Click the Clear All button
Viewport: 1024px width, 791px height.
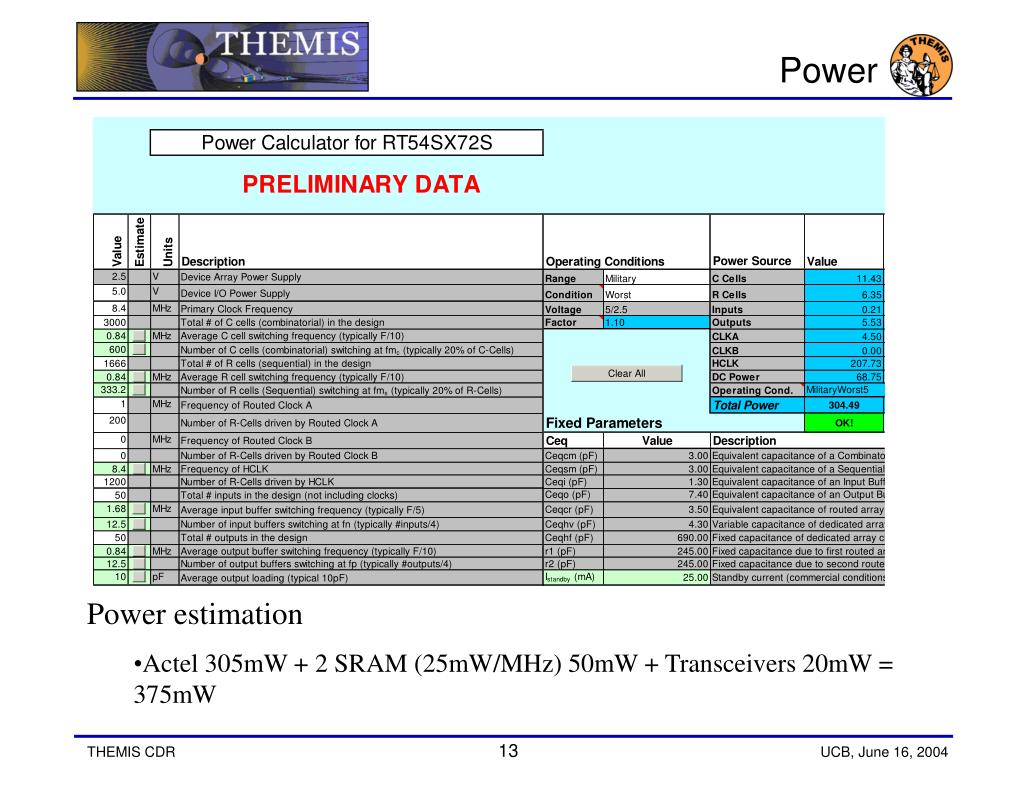626,374
